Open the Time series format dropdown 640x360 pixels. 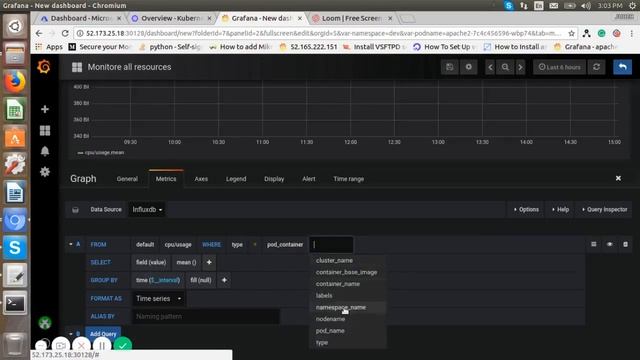(158, 298)
